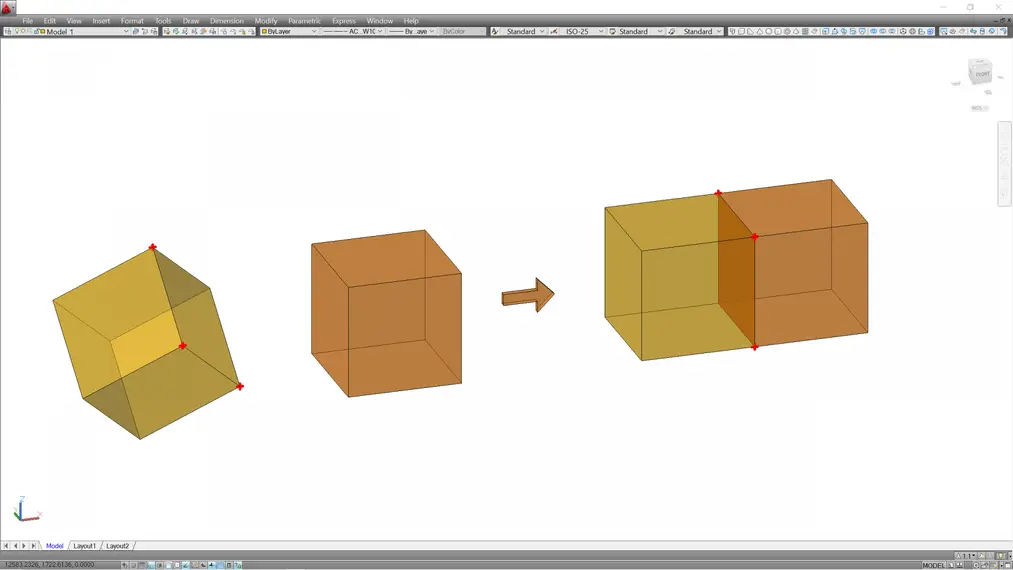Open the ByLayer color dropdown

(x=288, y=32)
